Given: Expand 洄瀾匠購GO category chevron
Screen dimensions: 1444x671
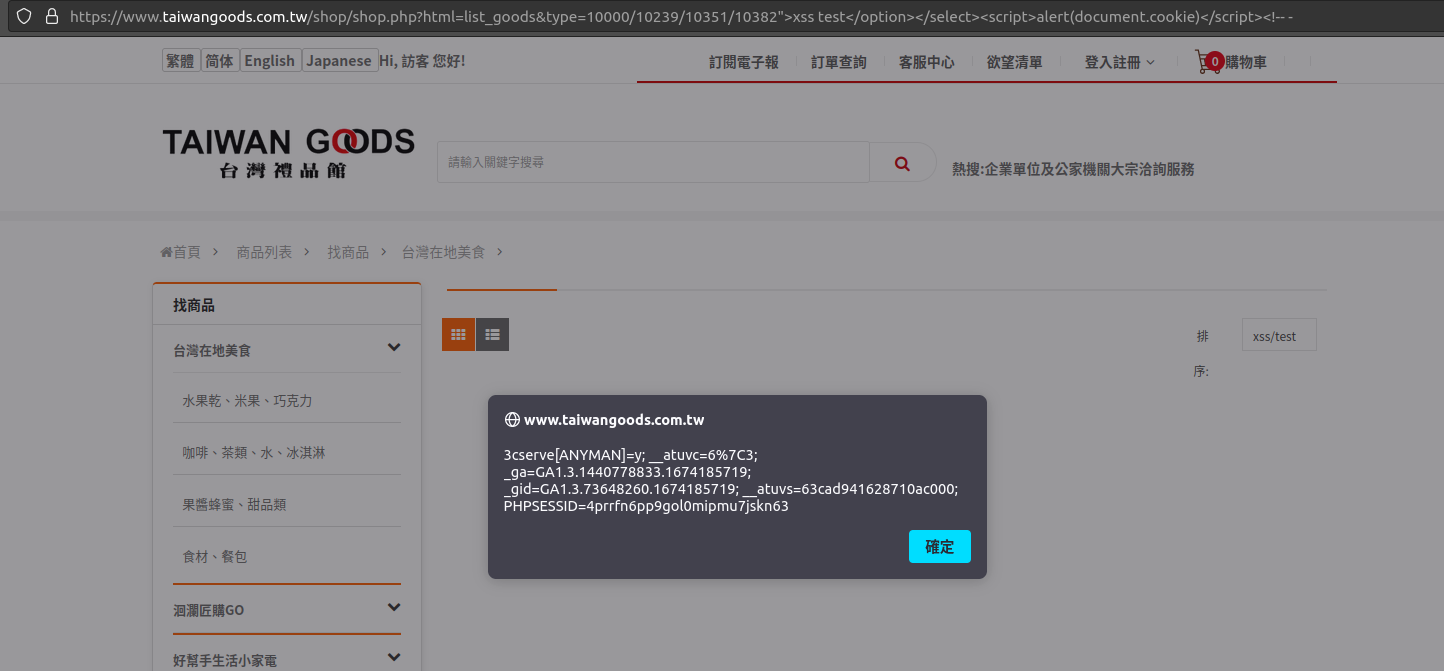Looking at the screenshot, I should click(394, 608).
